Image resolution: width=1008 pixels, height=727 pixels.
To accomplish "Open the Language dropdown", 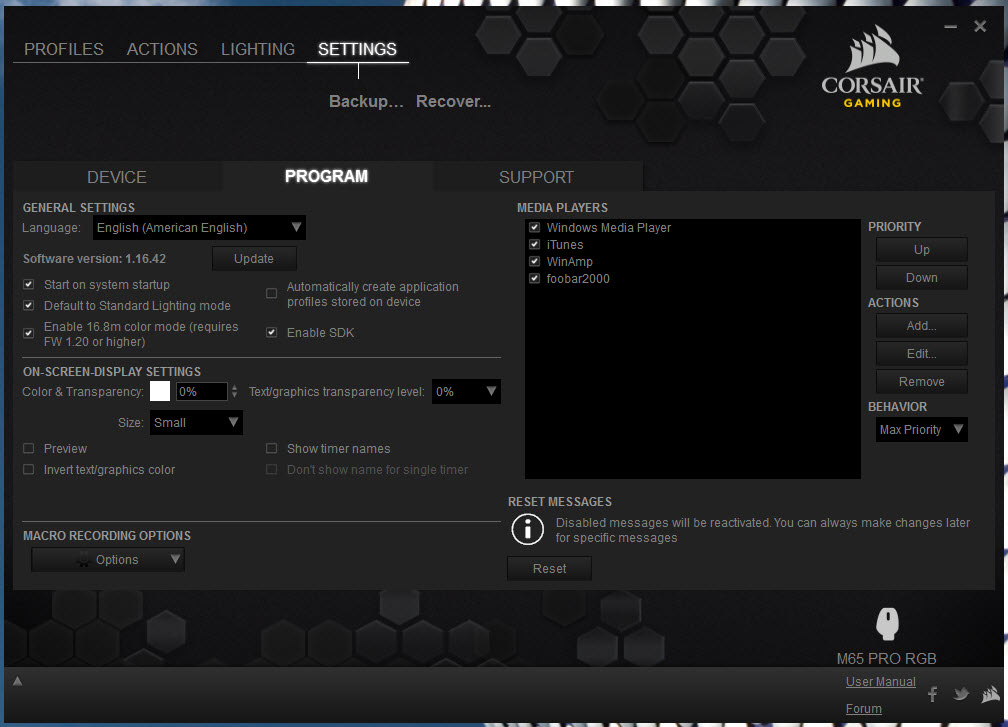I will click(x=199, y=228).
